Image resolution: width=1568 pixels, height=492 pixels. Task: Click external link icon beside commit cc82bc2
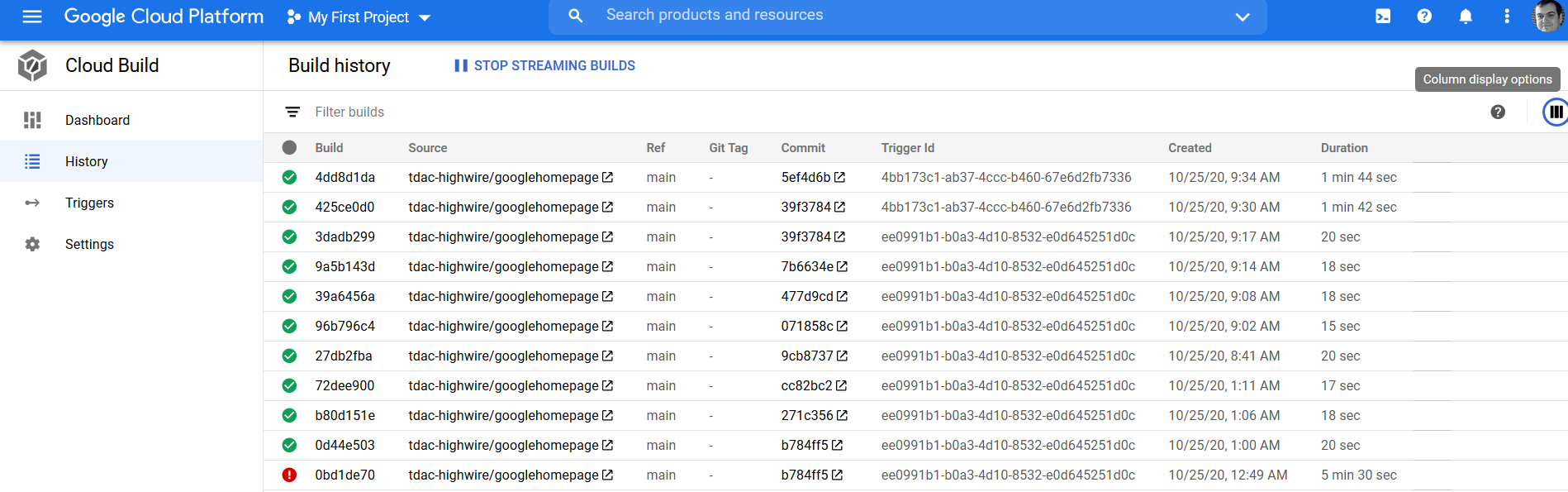pos(841,385)
